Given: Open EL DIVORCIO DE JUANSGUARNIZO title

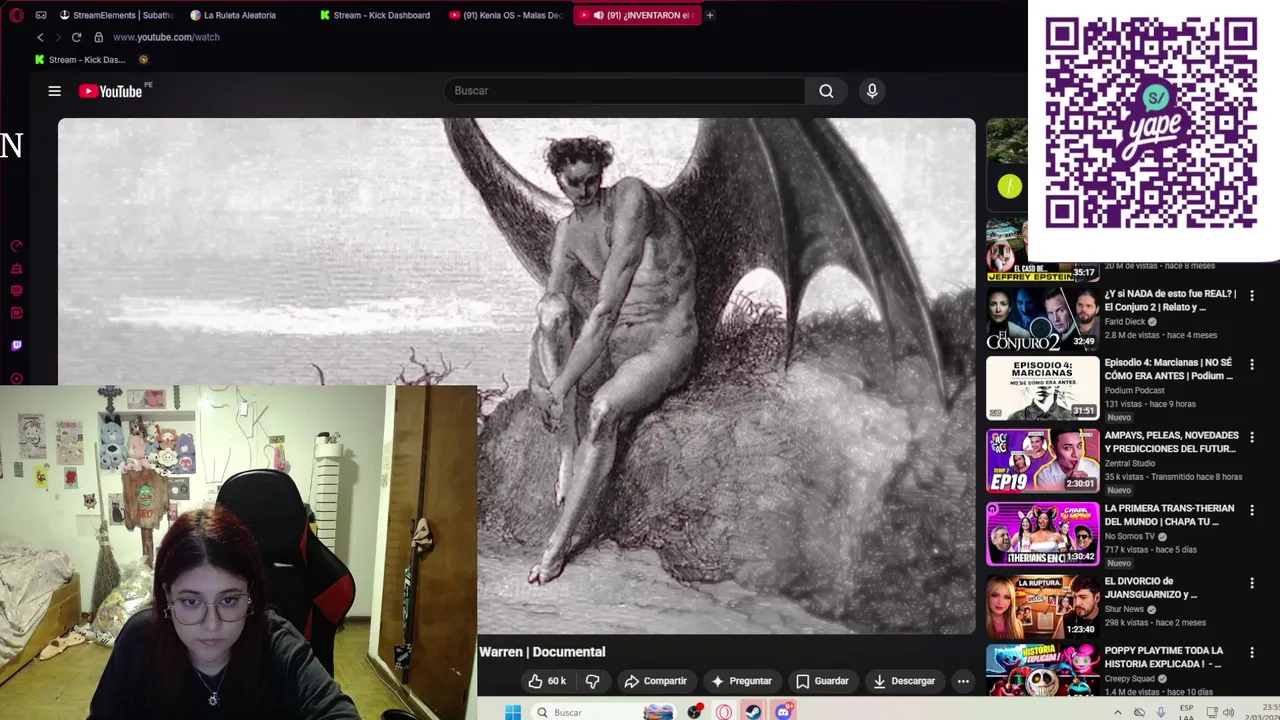Looking at the screenshot, I should (x=1150, y=588).
